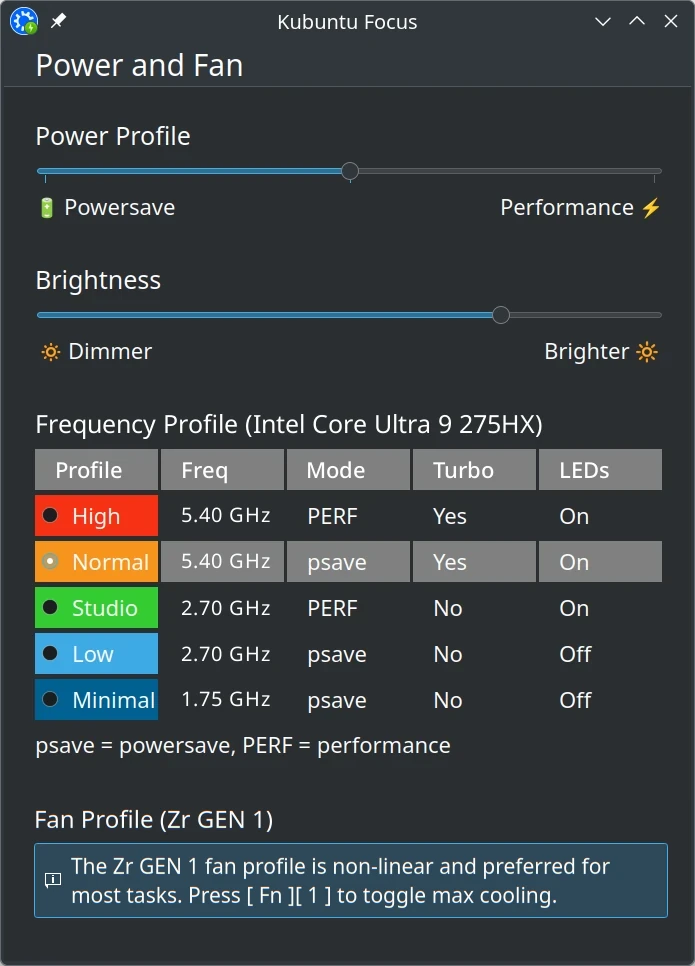Screen dimensions: 695x966
Task: Click the keep-below chevron down title button
Action: [603, 22]
